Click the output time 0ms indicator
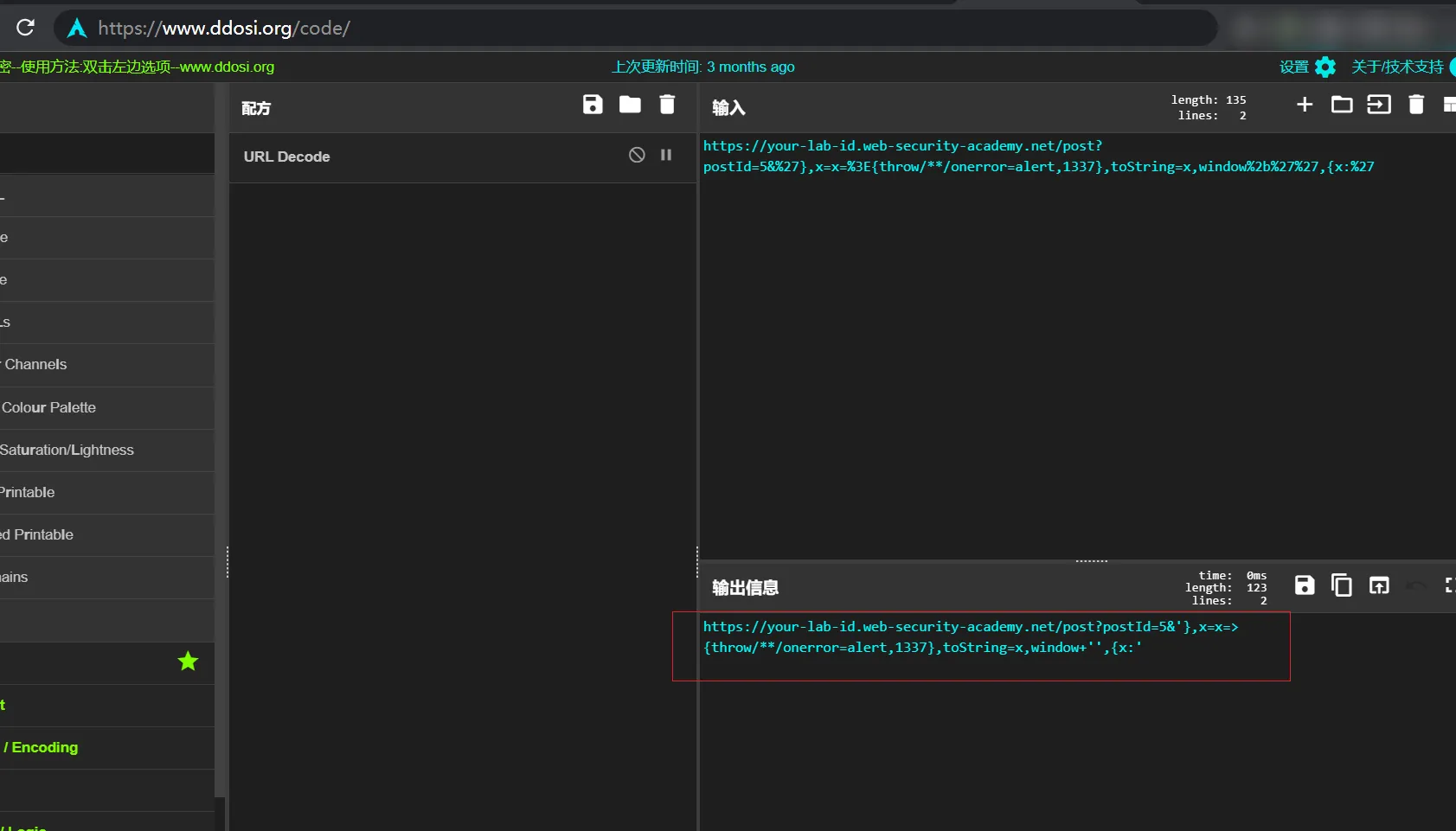The image size is (1456, 831). 1233,576
